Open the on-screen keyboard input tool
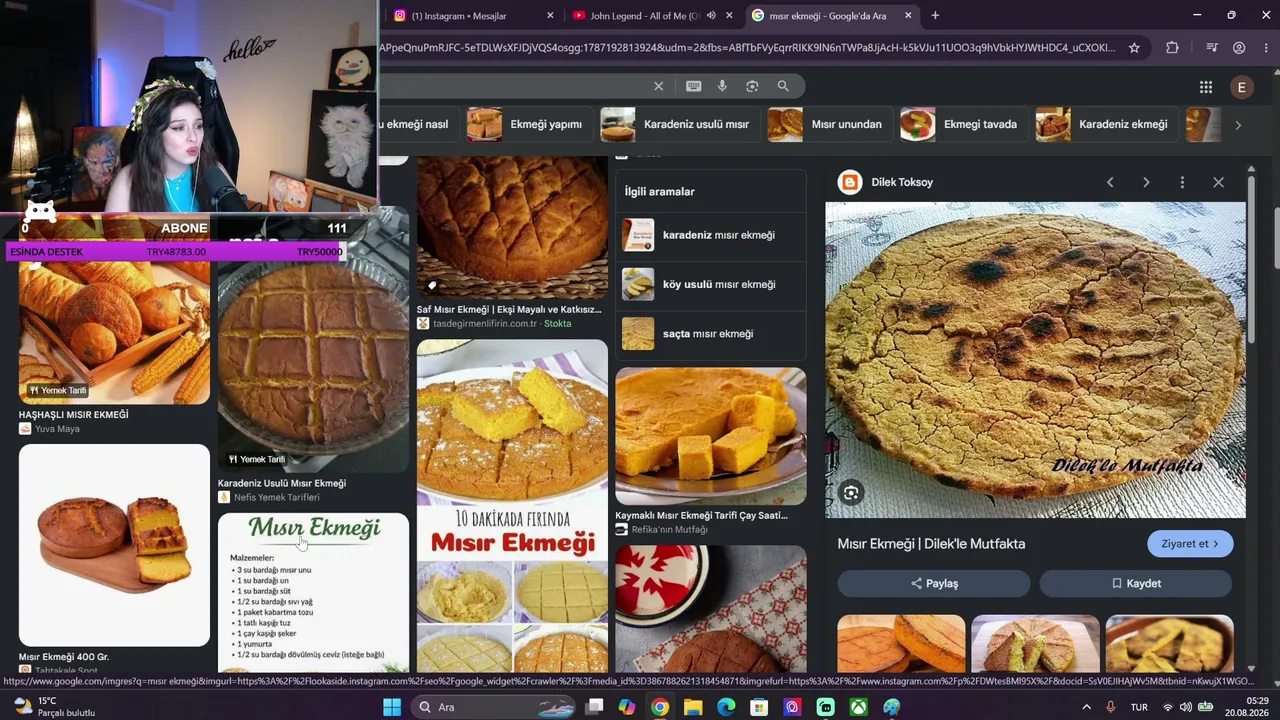 coord(693,86)
